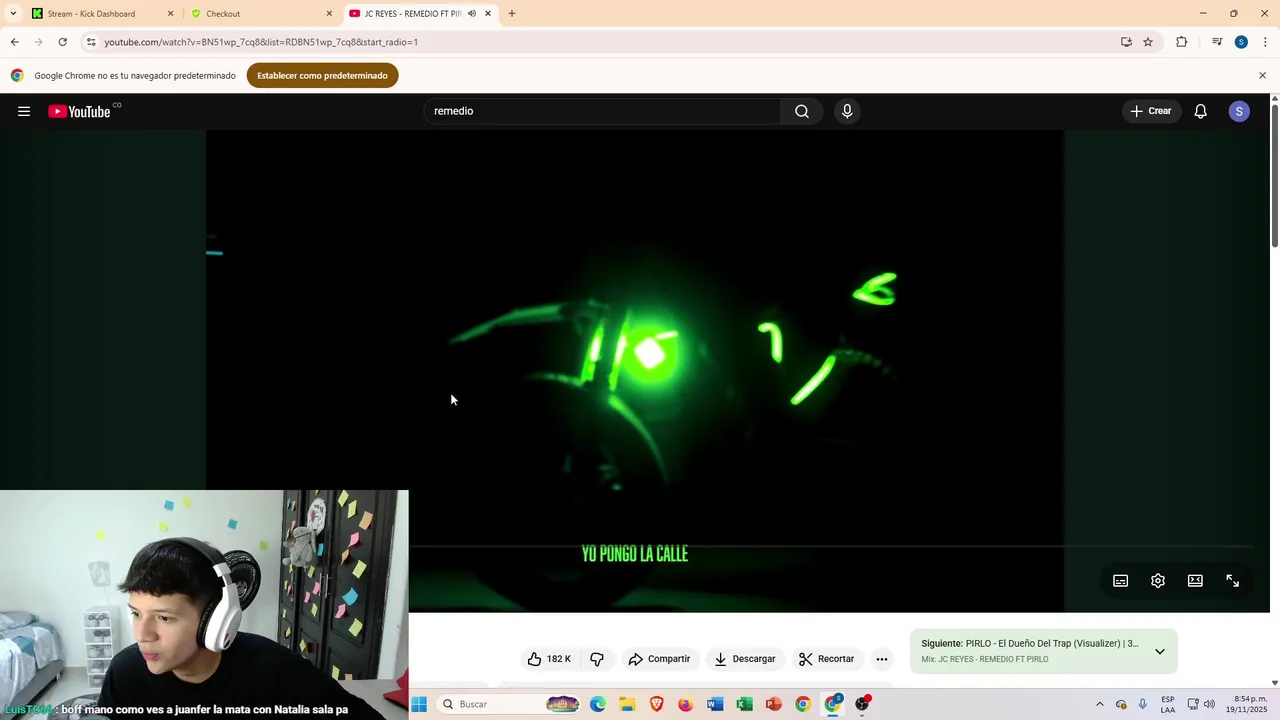
Task: Open volume control in system tray
Action: [x=1209, y=704]
